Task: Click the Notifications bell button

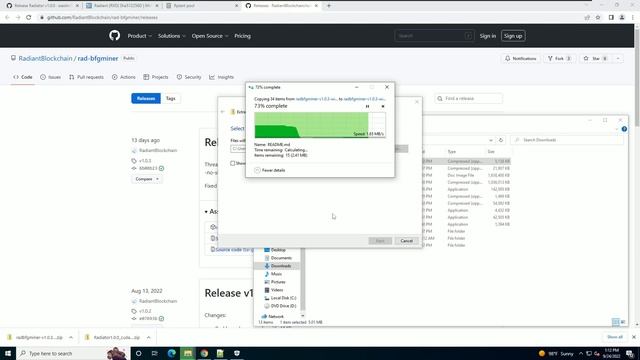Action: [x=520, y=59]
